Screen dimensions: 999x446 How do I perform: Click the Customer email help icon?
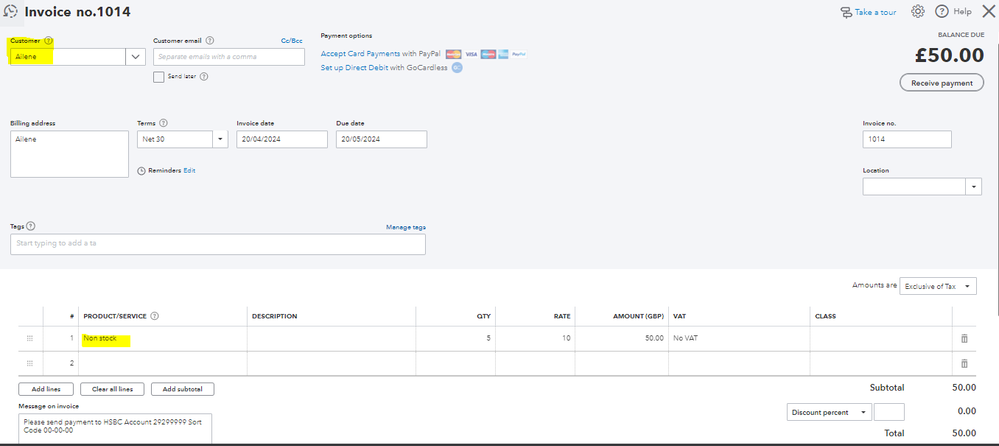pos(210,40)
